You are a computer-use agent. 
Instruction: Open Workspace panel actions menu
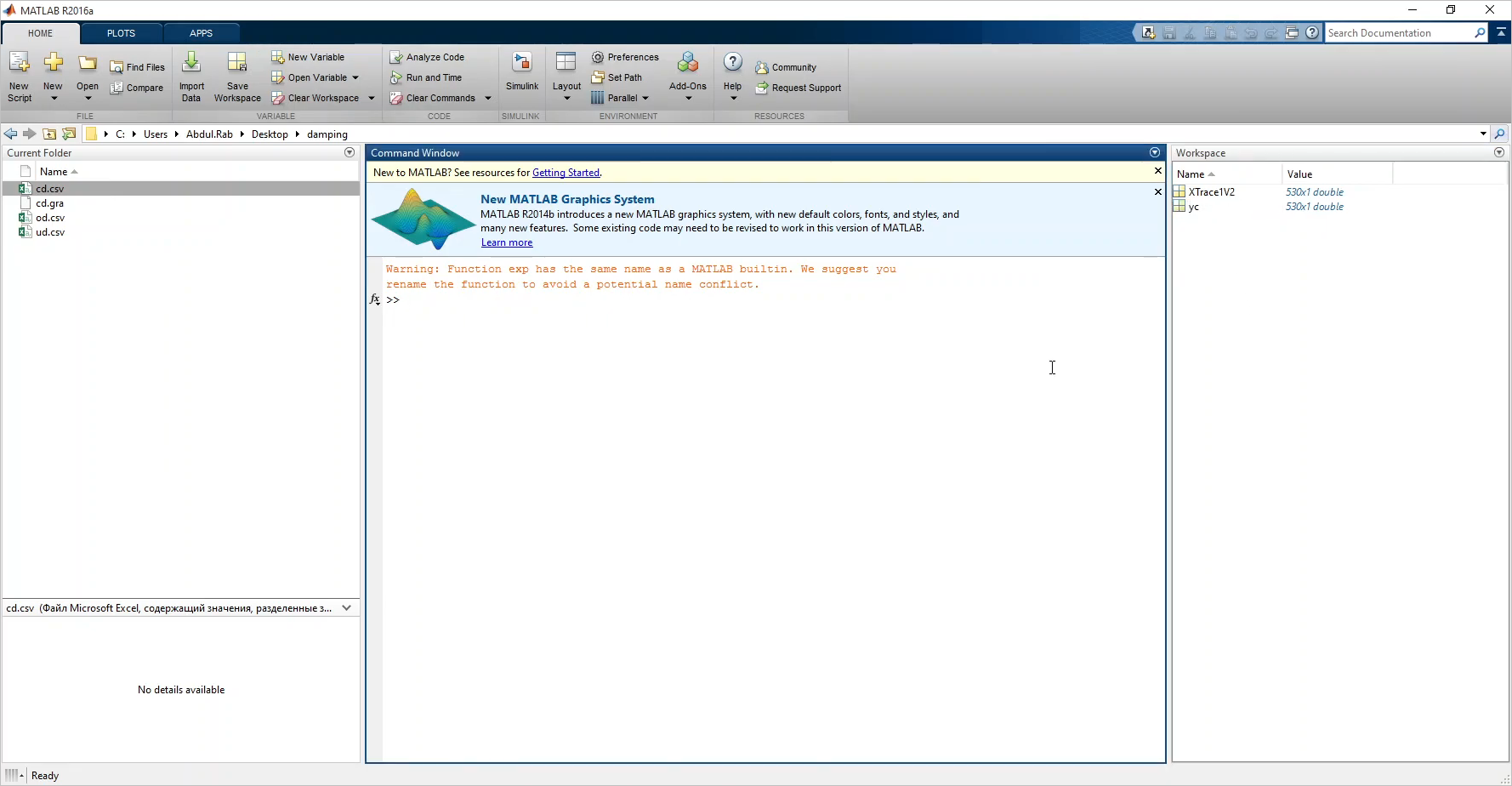coord(1499,152)
